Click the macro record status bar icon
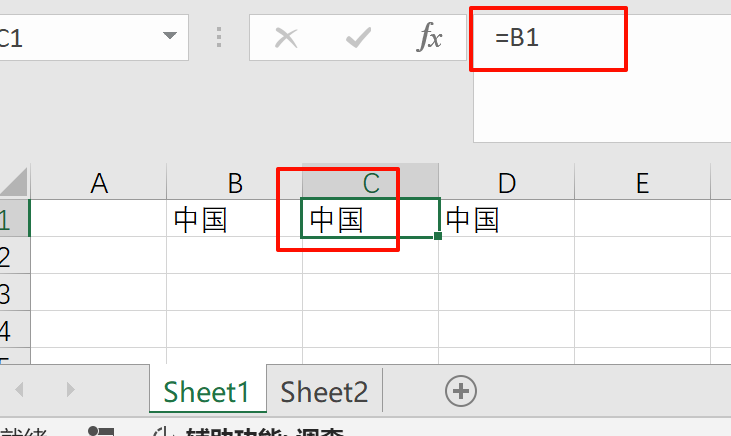The height and width of the screenshot is (436, 731). (100, 431)
